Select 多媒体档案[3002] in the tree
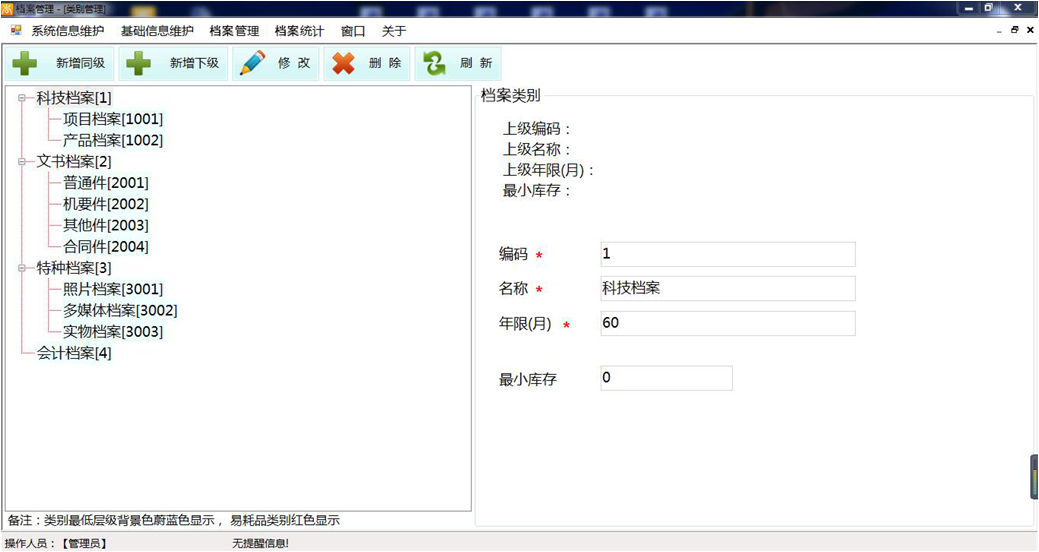The image size is (1039, 552). coord(120,310)
